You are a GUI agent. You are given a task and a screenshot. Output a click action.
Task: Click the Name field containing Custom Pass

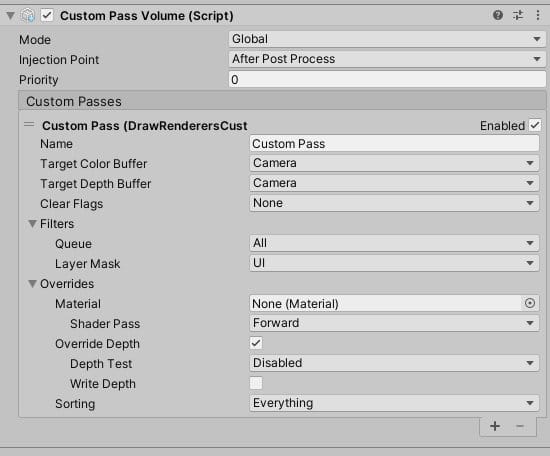(394, 143)
